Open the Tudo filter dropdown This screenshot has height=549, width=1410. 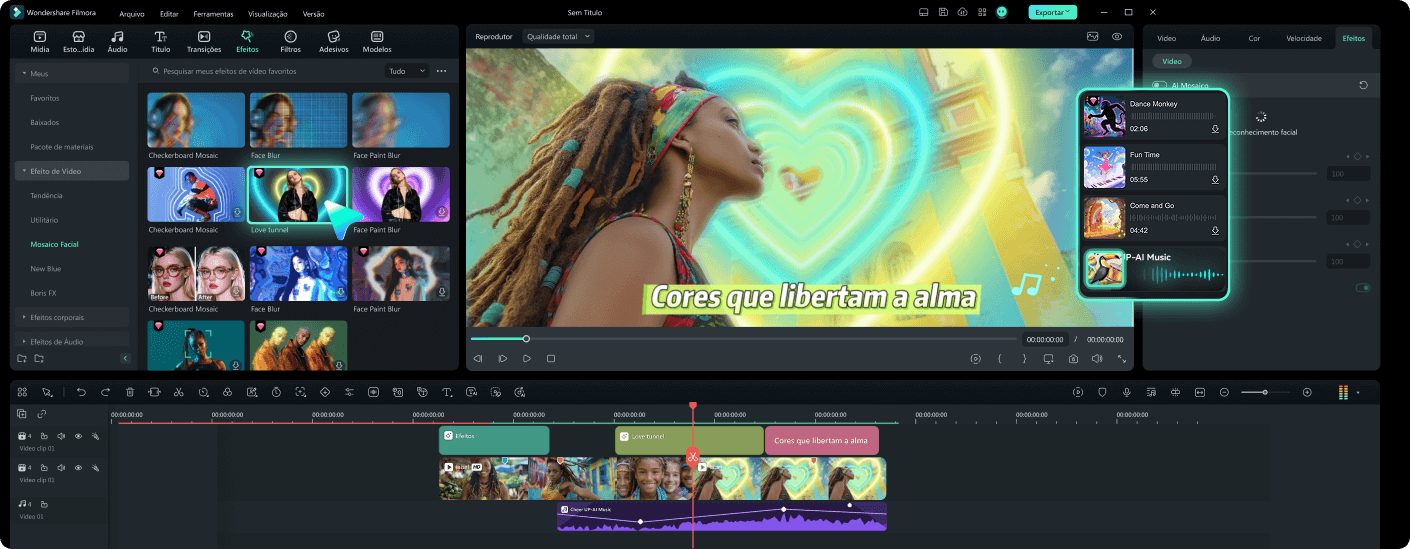tap(407, 71)
